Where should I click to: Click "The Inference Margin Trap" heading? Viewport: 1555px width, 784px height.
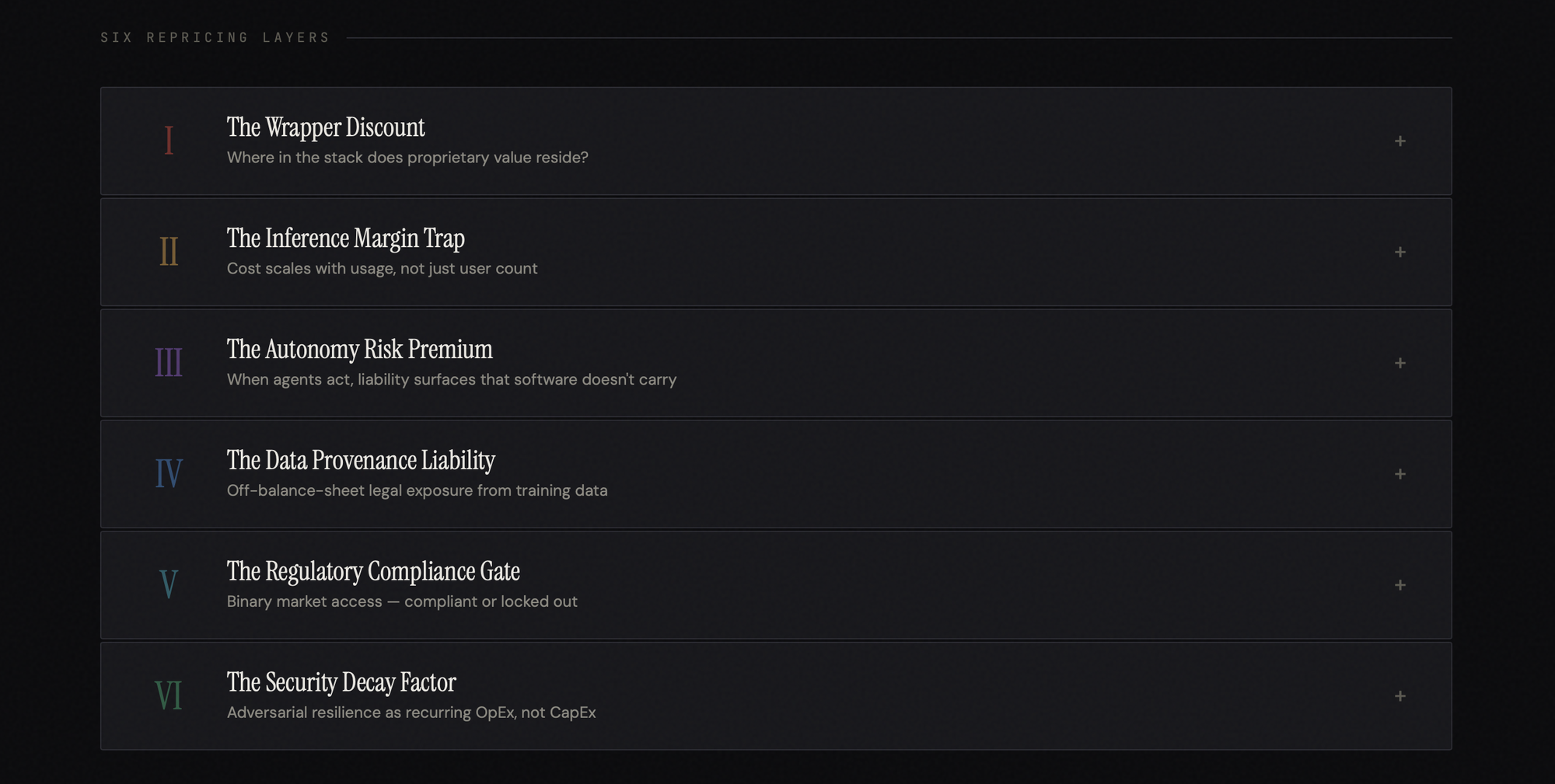coord(345,239)
